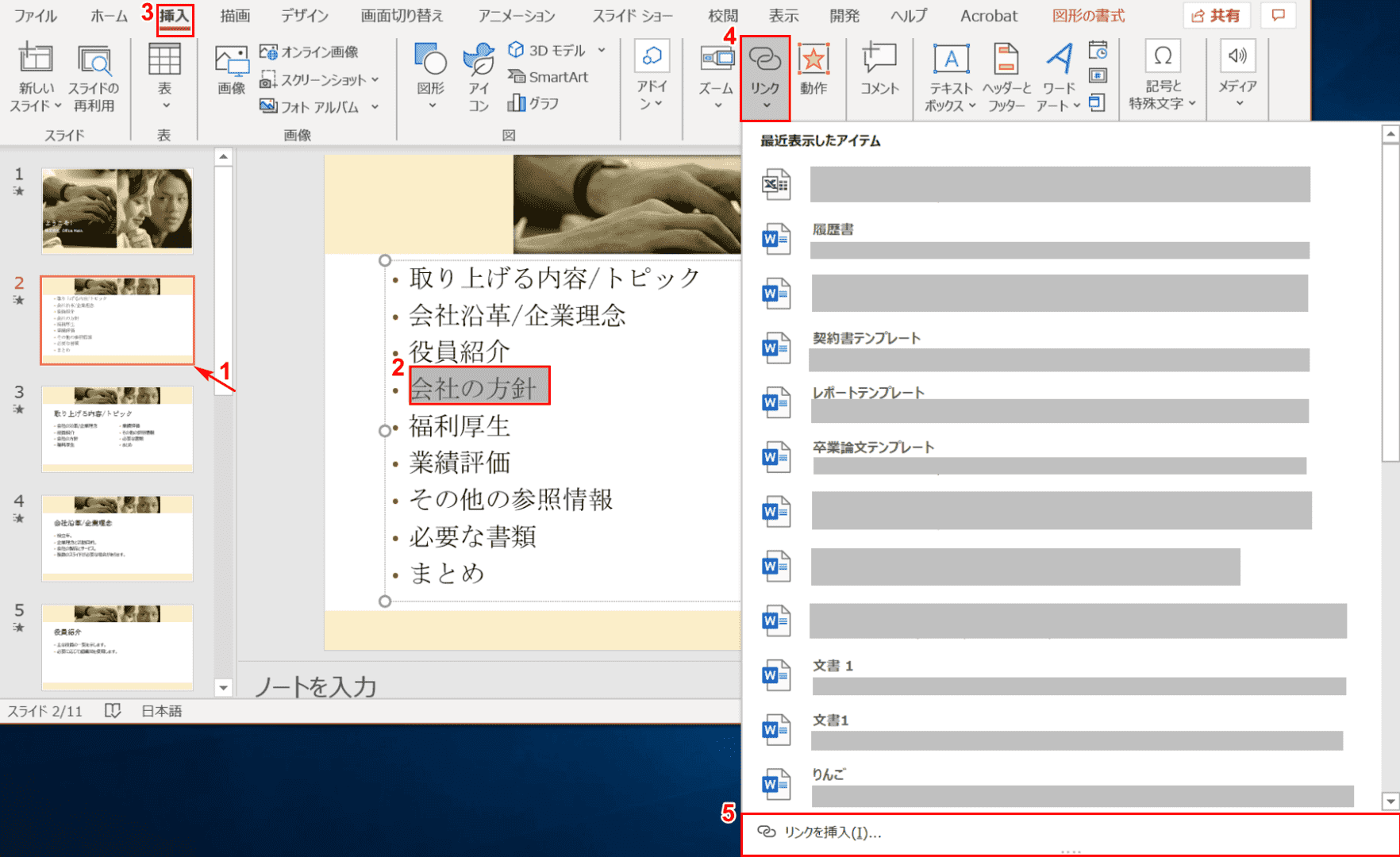Open the Transitions (画面切り替え) tab

pos(402,16)
